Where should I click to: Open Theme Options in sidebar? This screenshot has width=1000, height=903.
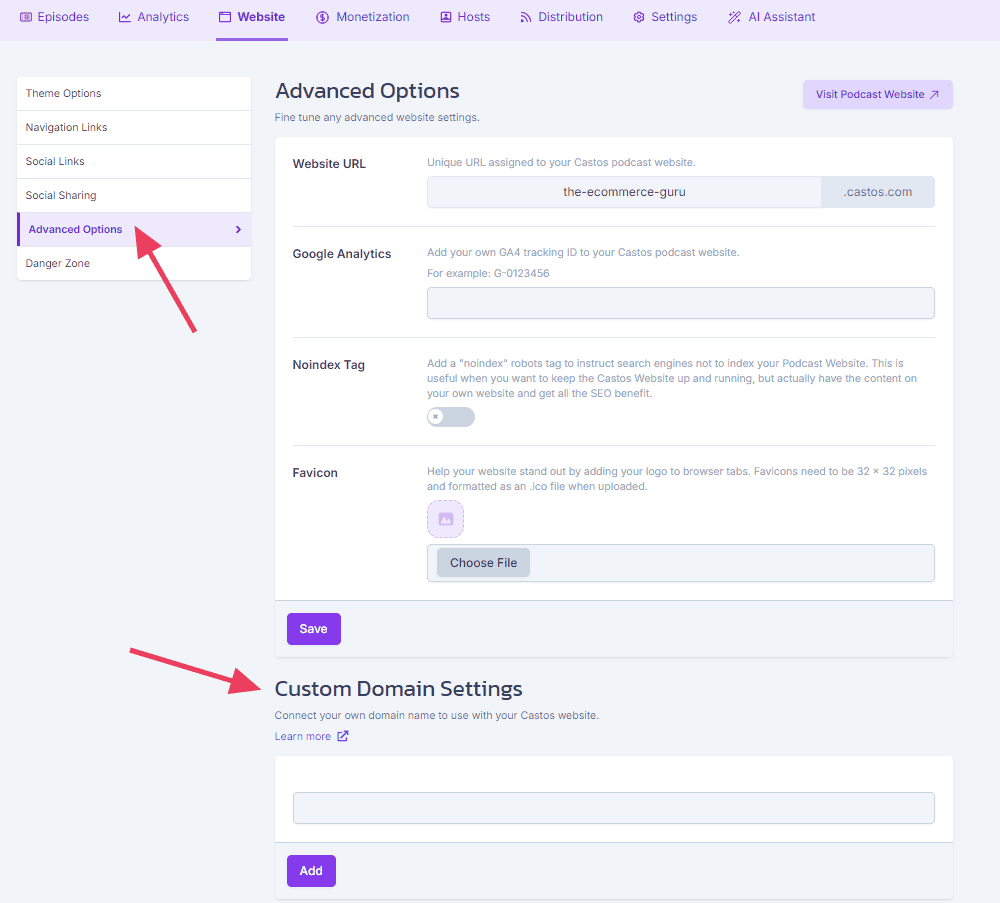point(134,94)
